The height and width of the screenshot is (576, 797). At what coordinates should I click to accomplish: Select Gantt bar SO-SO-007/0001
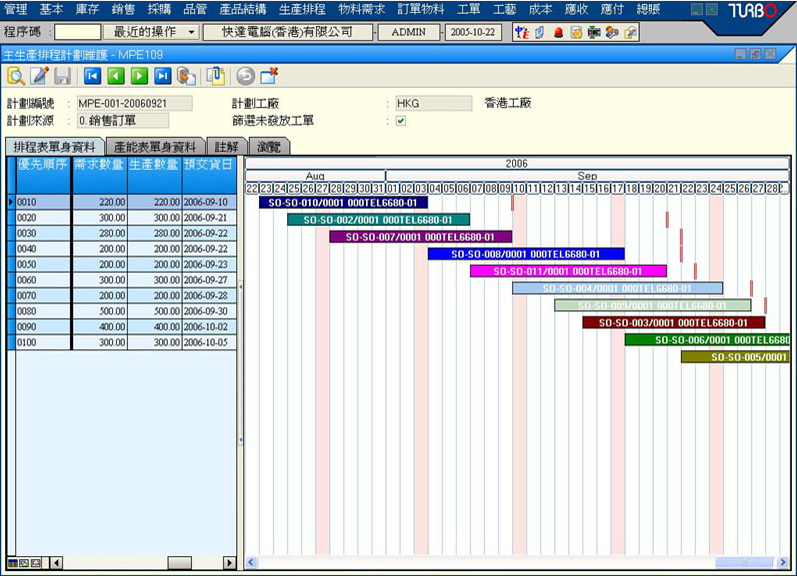coord(420,237)
